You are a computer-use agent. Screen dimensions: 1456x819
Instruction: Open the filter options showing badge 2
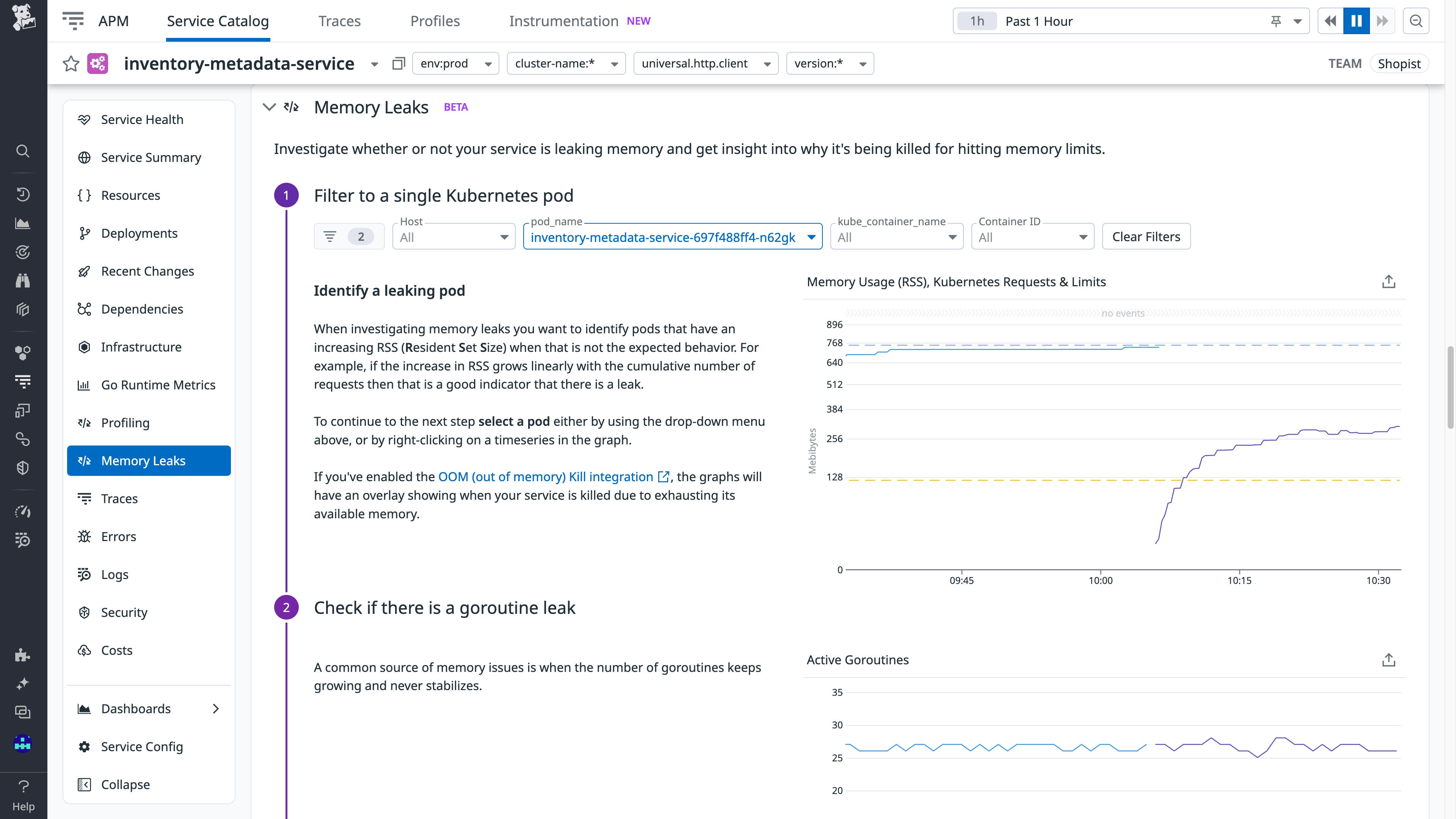pos(349,236)
